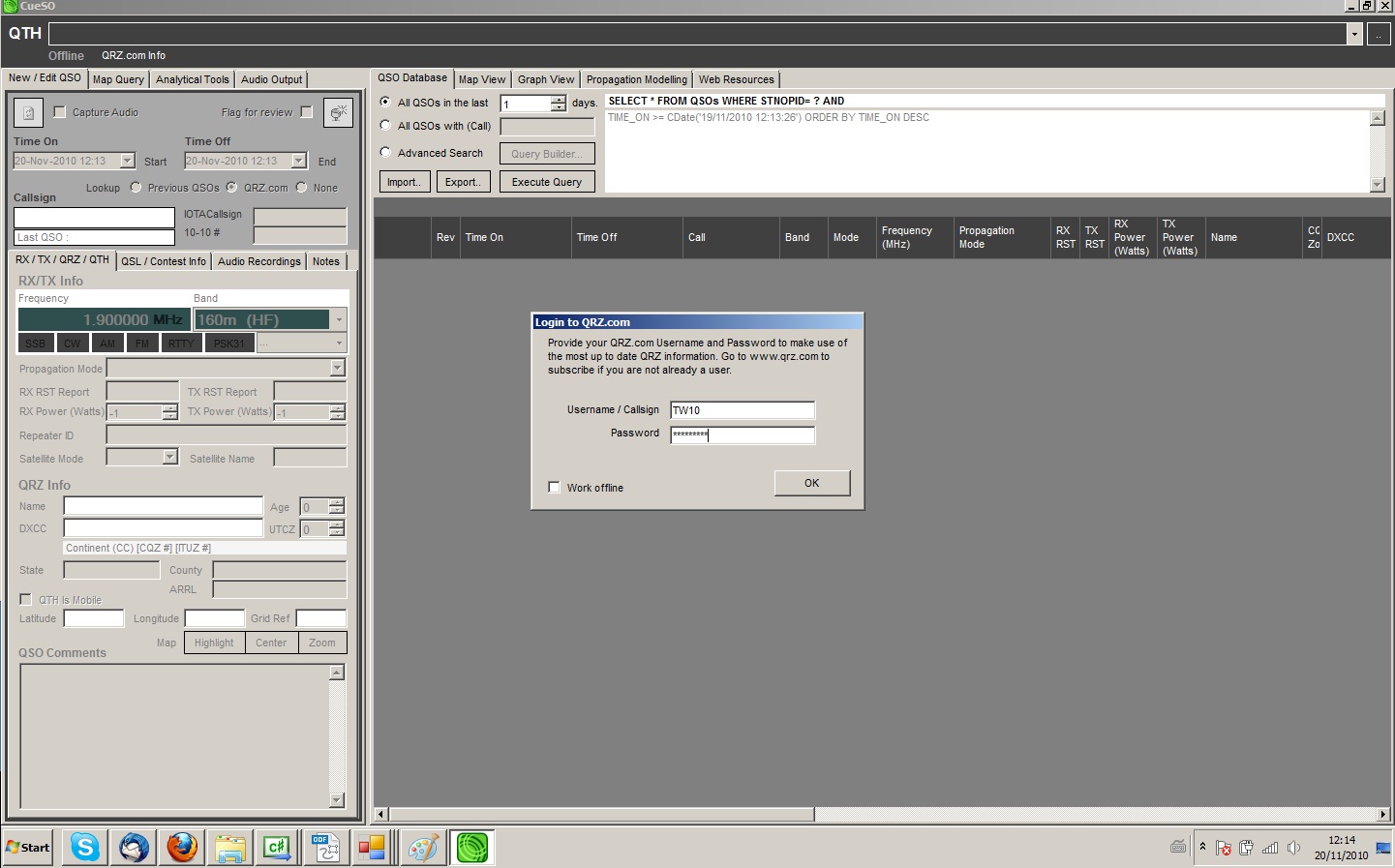Click the satellite dish icon beside Flag for review

(x=338, y=113)
